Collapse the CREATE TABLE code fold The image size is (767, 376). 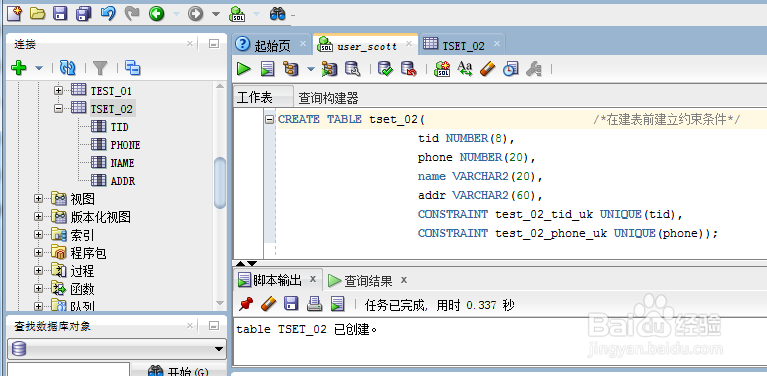pyautogui.click(x=270, y=119)
